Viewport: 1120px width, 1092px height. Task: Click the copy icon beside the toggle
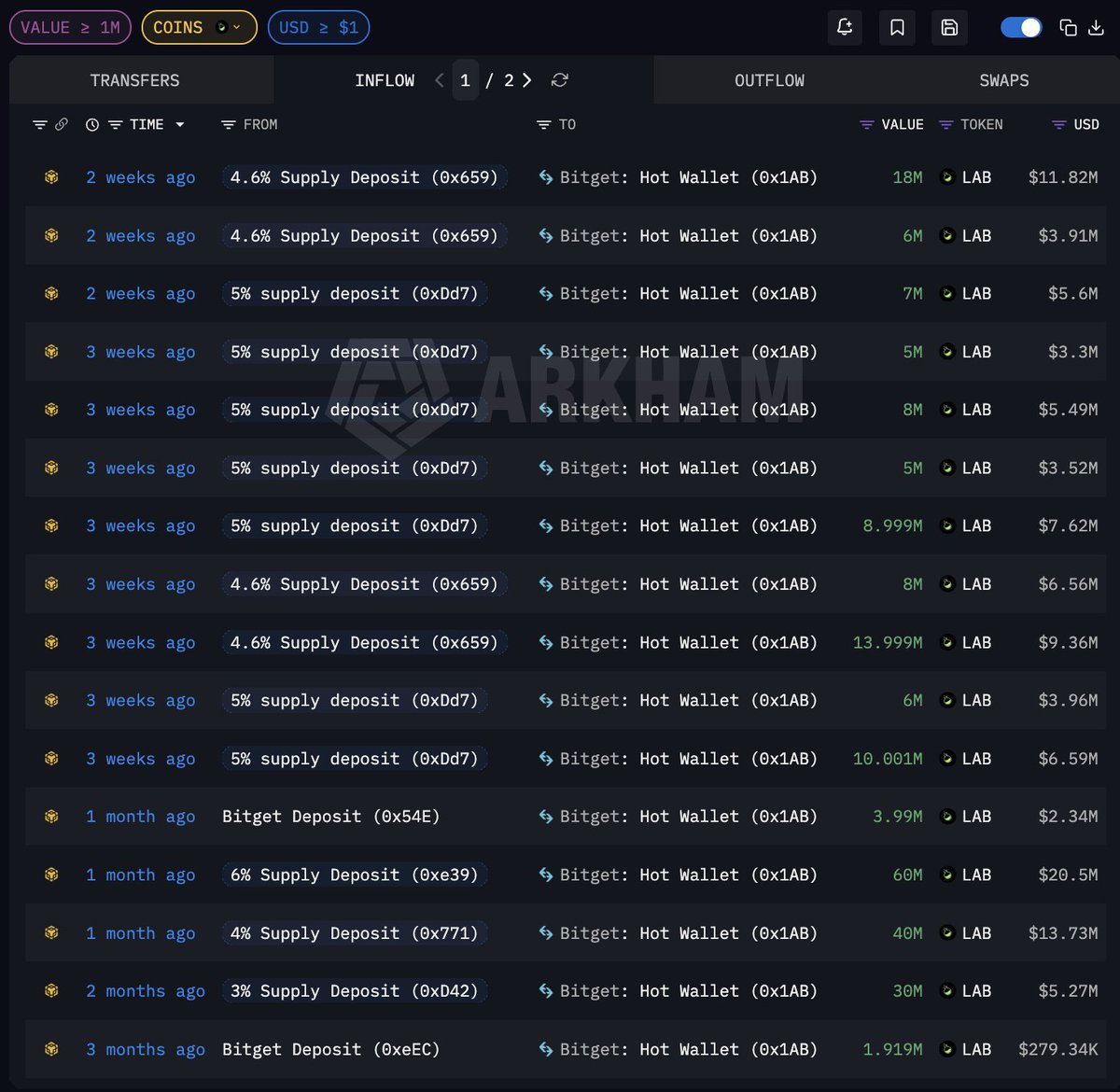(1069, 27)
